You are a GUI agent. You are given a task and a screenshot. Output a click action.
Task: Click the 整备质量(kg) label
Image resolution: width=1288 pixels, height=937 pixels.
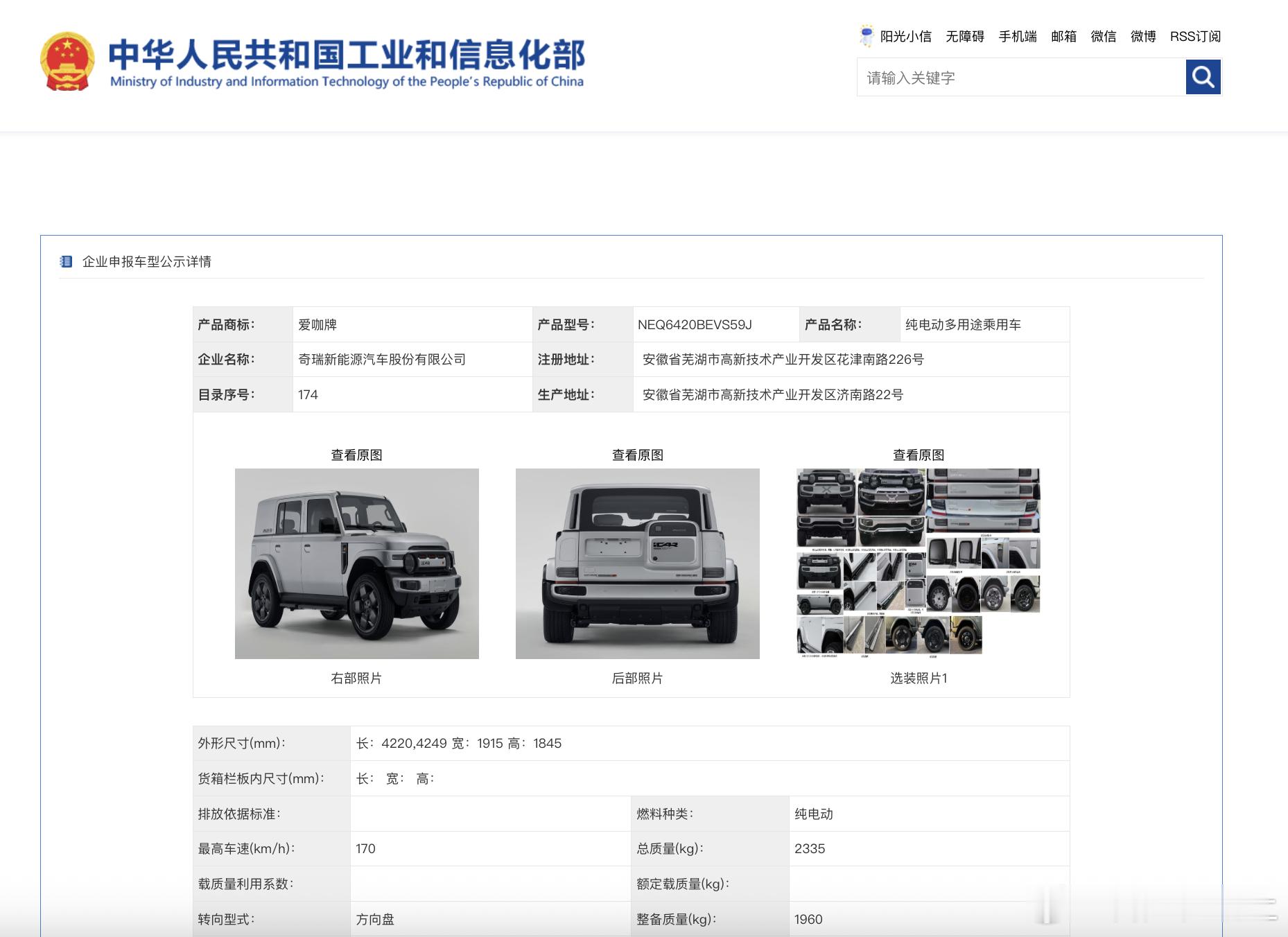click(677, 919)
